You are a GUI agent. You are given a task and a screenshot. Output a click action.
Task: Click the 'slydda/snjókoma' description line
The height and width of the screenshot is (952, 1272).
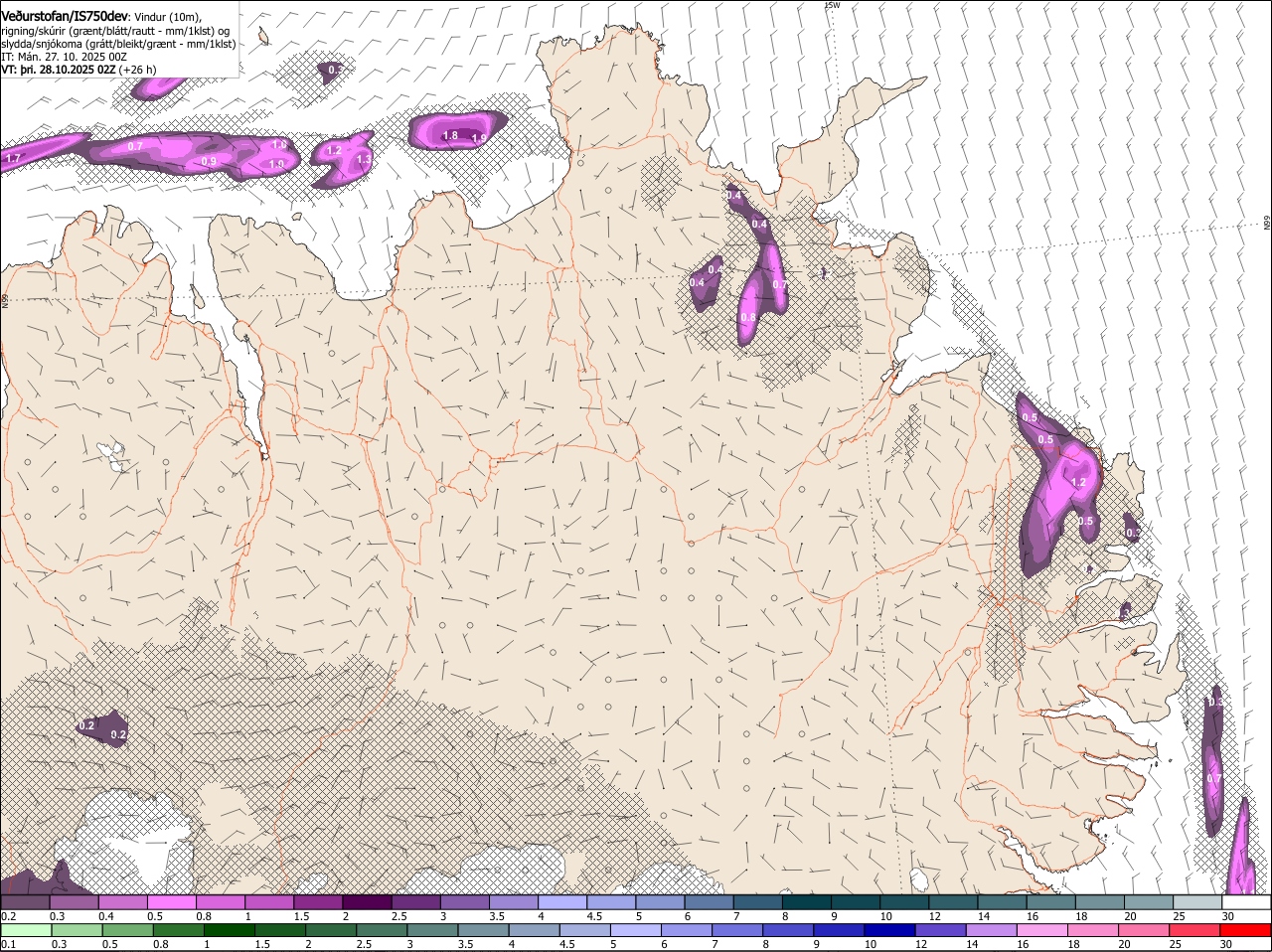pyautogui.click(x=118, y=44)
